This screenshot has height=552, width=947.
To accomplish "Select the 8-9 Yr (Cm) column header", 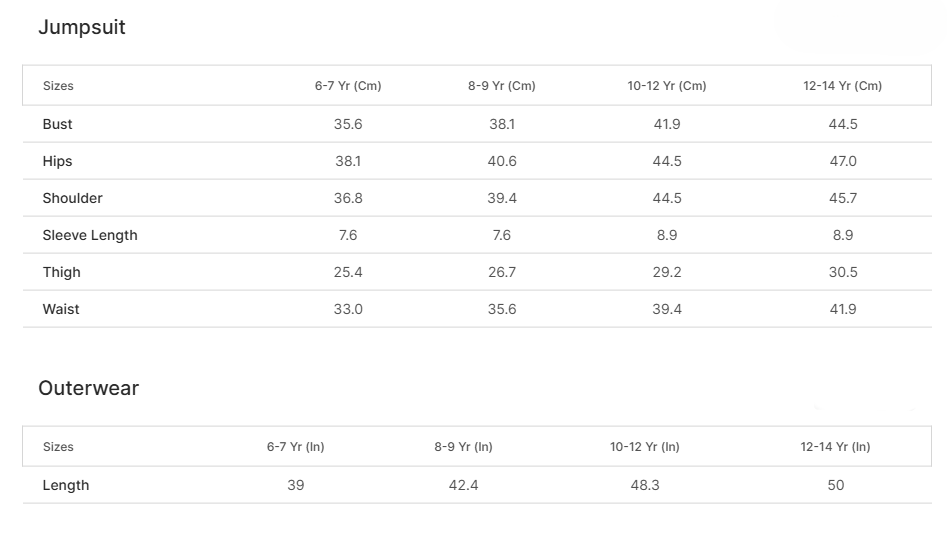I will (x=502, y=86).
